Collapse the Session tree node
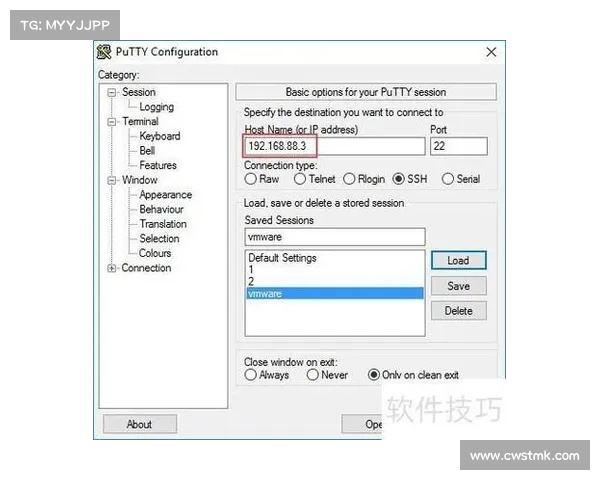 (x=112, y=93)
